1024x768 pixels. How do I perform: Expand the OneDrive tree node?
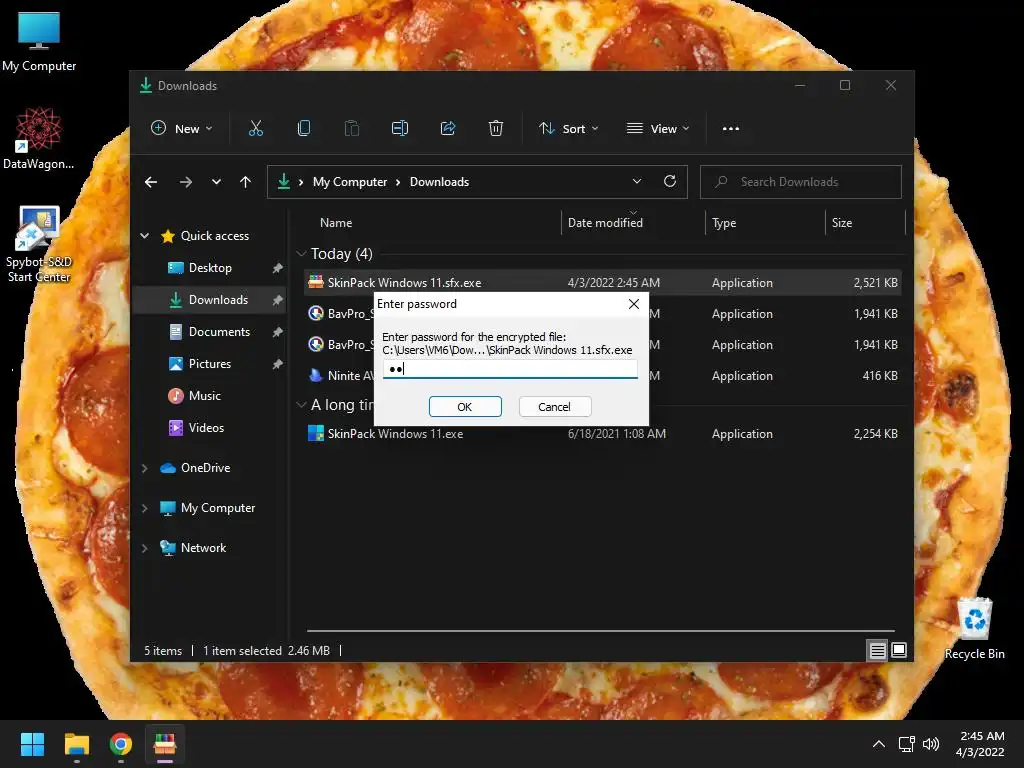pos(145,468)
